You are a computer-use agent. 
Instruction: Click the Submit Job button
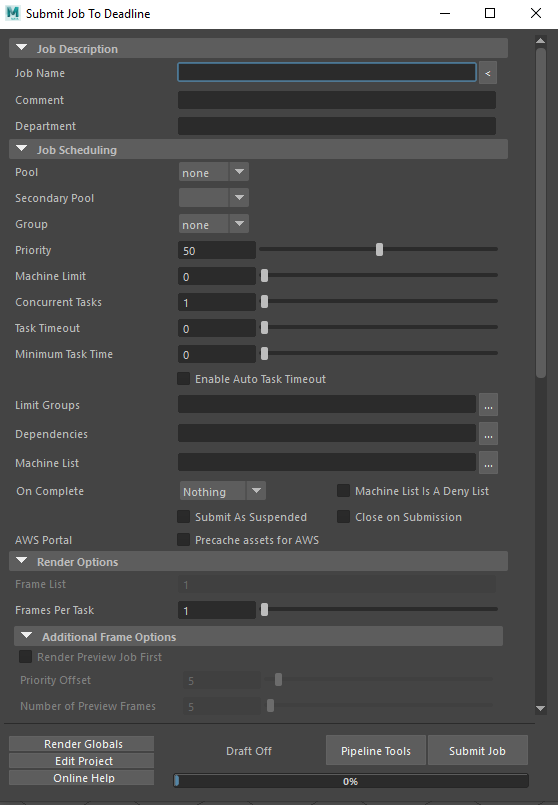(477, 751)
